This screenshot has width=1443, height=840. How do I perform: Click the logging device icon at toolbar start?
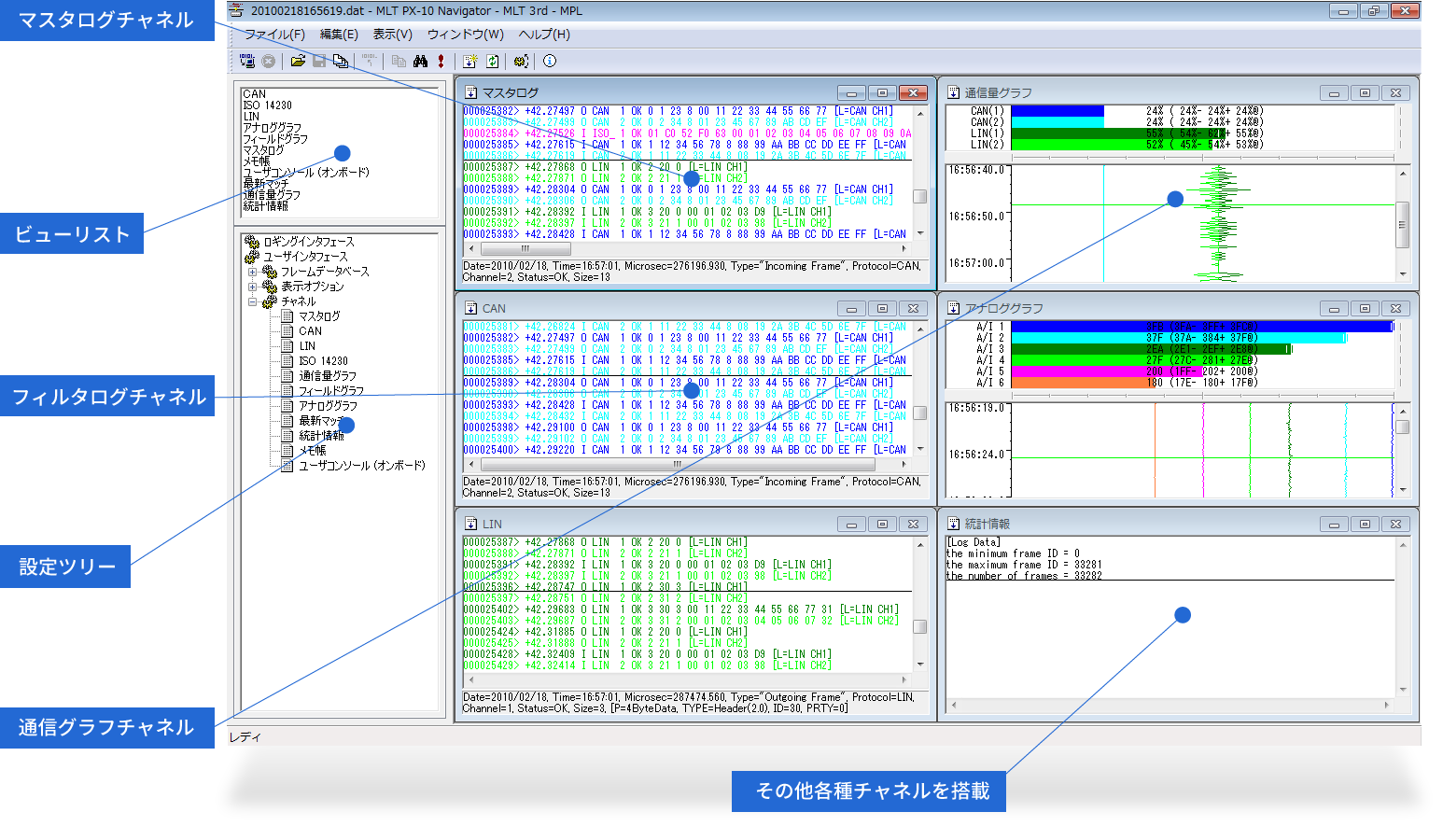tap(246, 61)
